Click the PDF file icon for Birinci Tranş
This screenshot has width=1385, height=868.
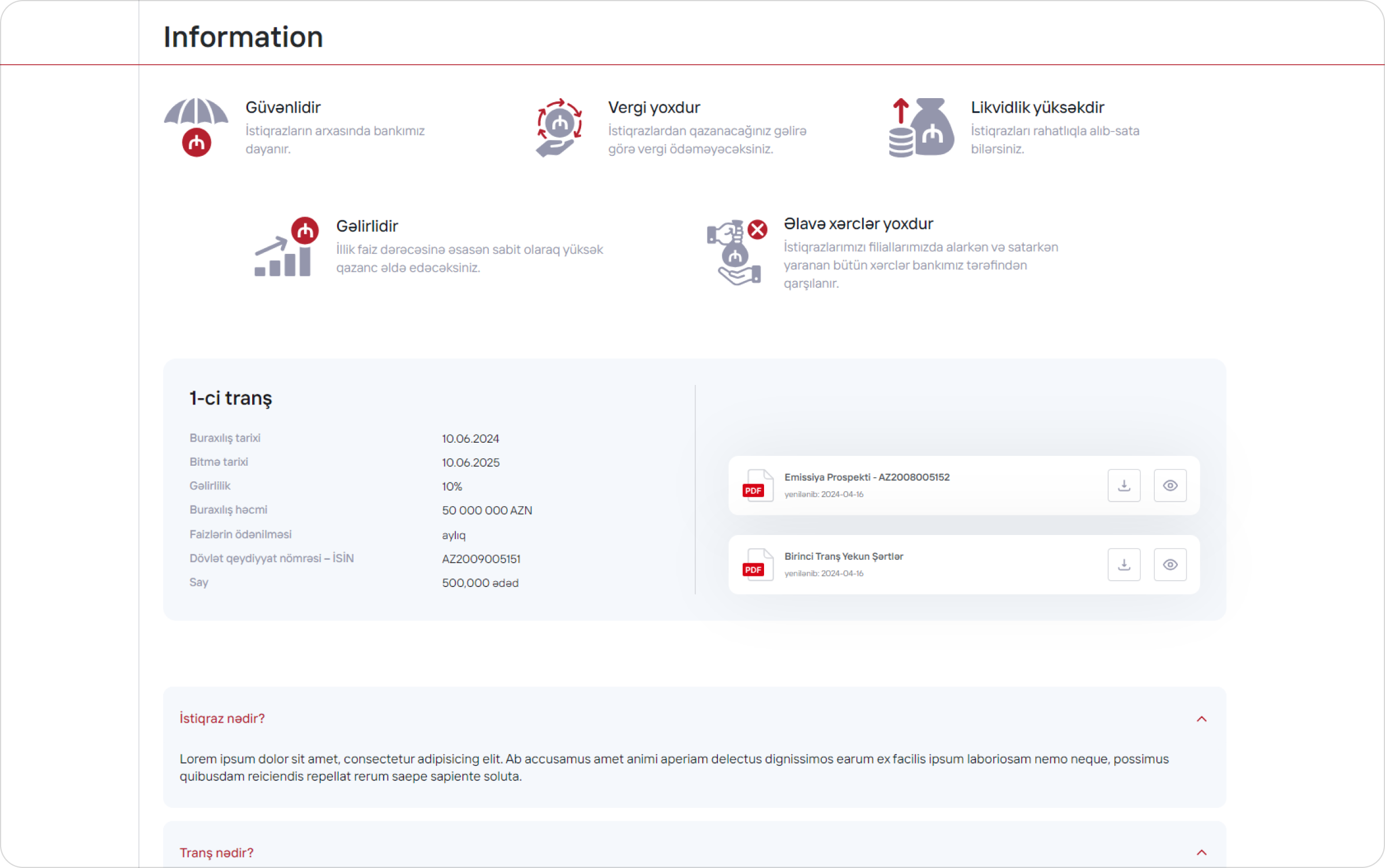757,564
